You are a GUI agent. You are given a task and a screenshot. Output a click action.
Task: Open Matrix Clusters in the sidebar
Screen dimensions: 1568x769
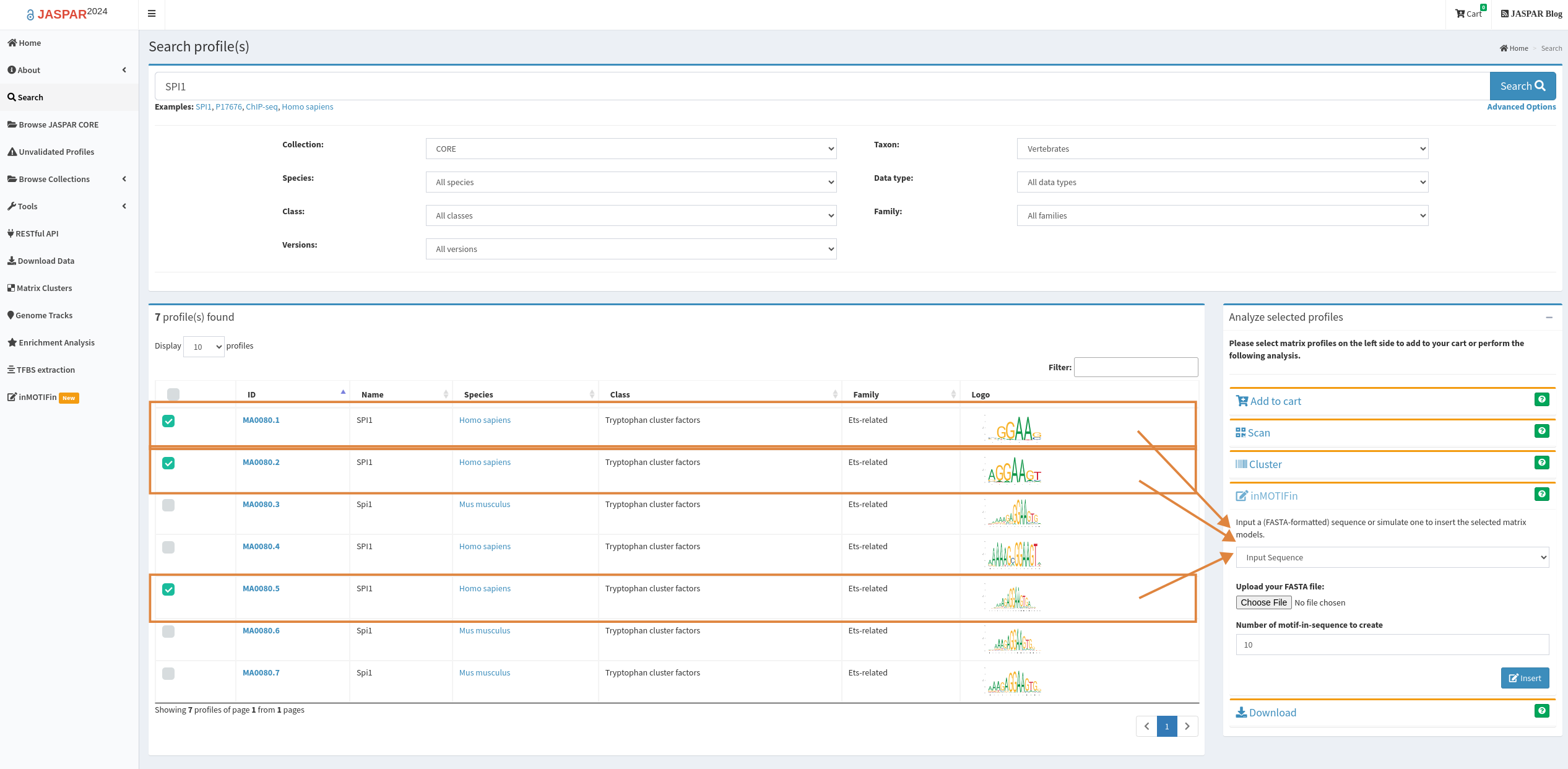pyautogui.click(x=44, y=288)
